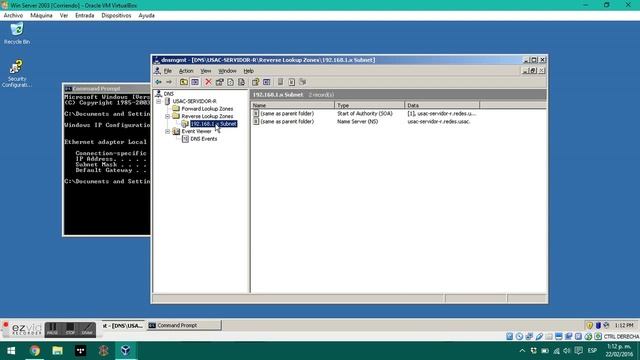Collapse the Event Viewer tree node
Screen dimensions: 640x360
[x=167, y=131]
